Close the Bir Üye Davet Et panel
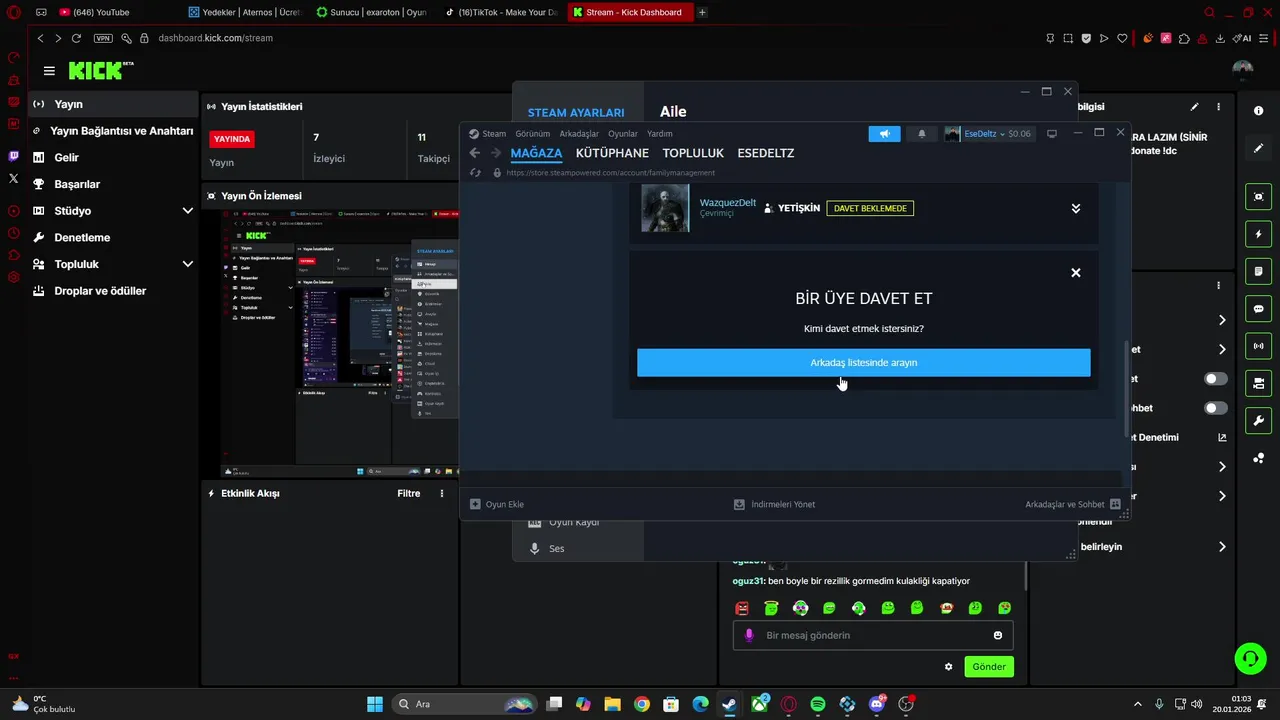 1076,272
